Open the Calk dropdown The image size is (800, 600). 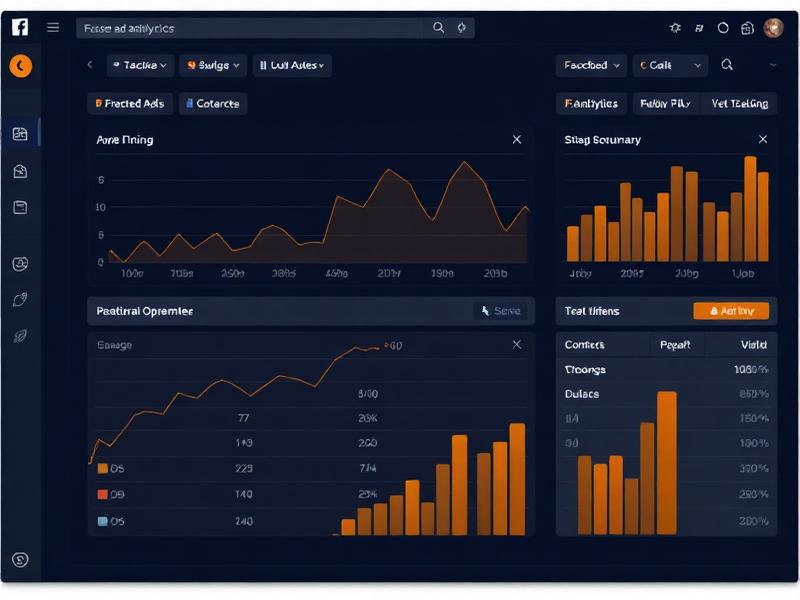pyautogui.click(x=670, y=65)
